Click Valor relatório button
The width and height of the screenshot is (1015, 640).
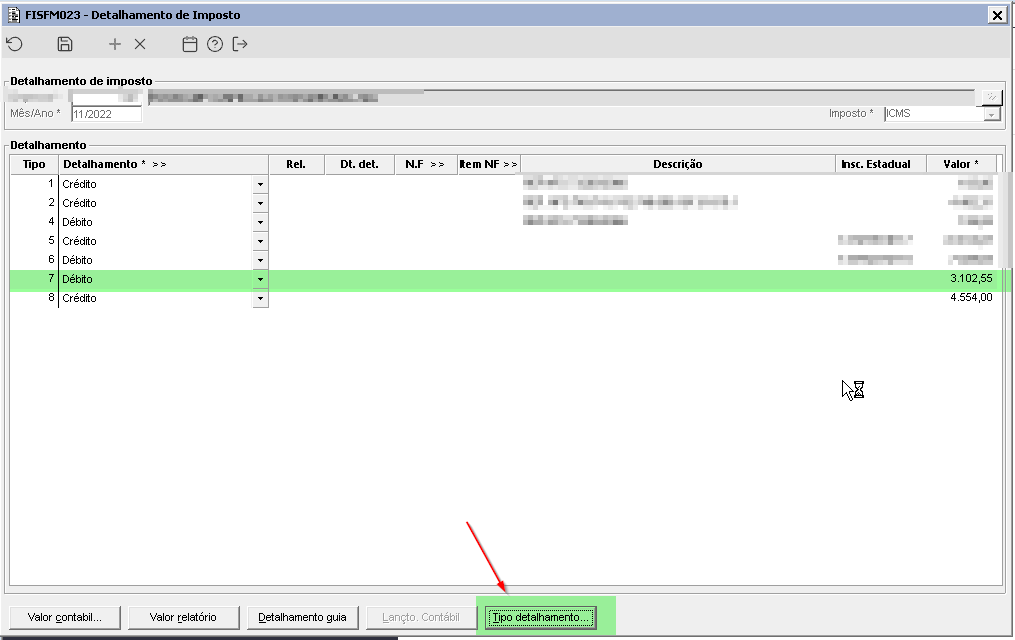pos(183,617)
